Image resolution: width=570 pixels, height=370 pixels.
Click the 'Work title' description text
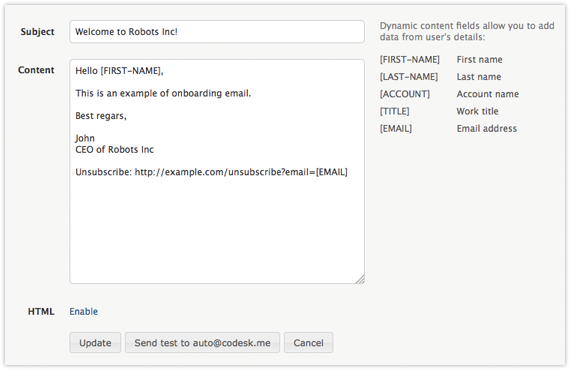click(477, 111)
